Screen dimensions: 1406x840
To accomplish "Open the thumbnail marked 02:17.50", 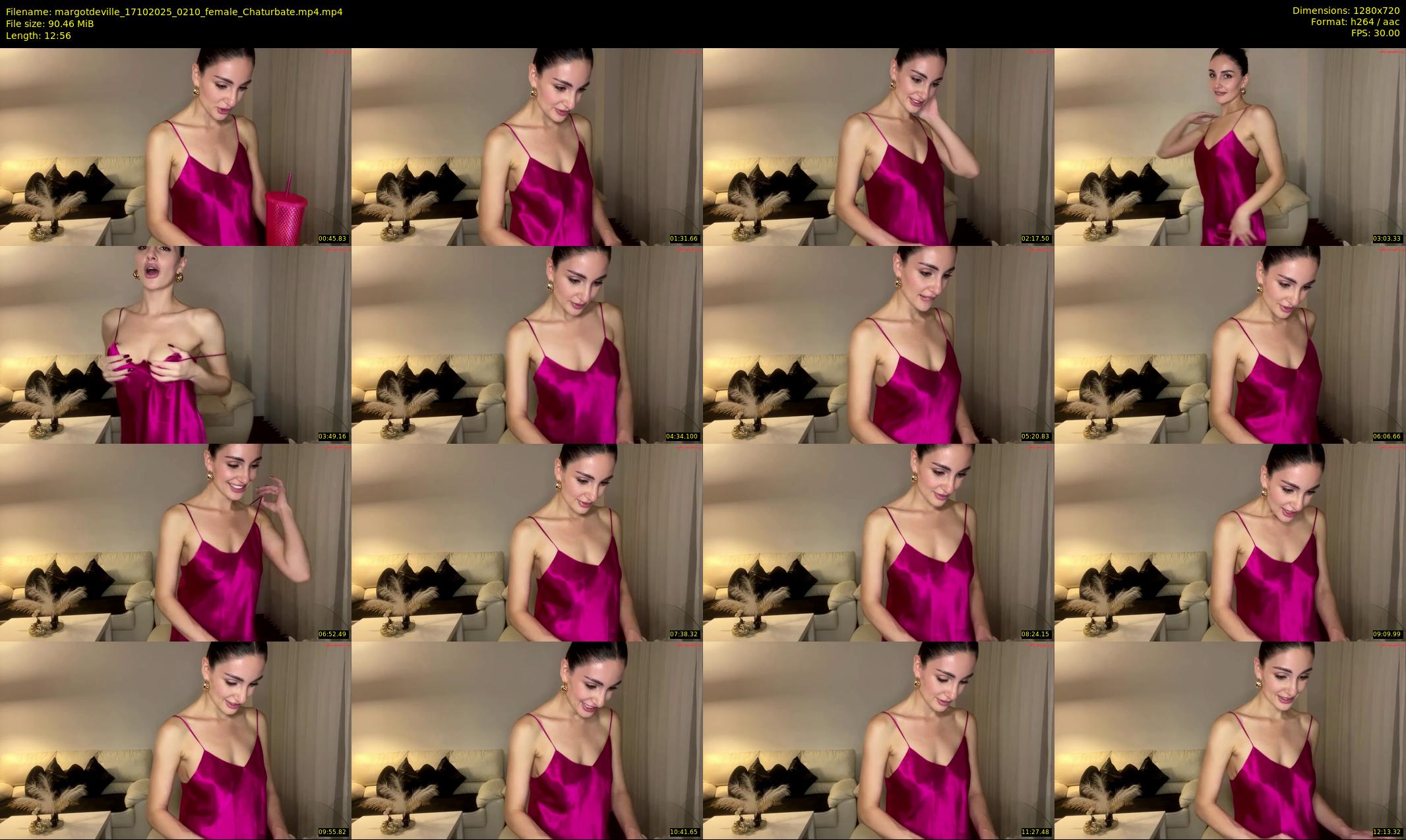I will 878,146.
